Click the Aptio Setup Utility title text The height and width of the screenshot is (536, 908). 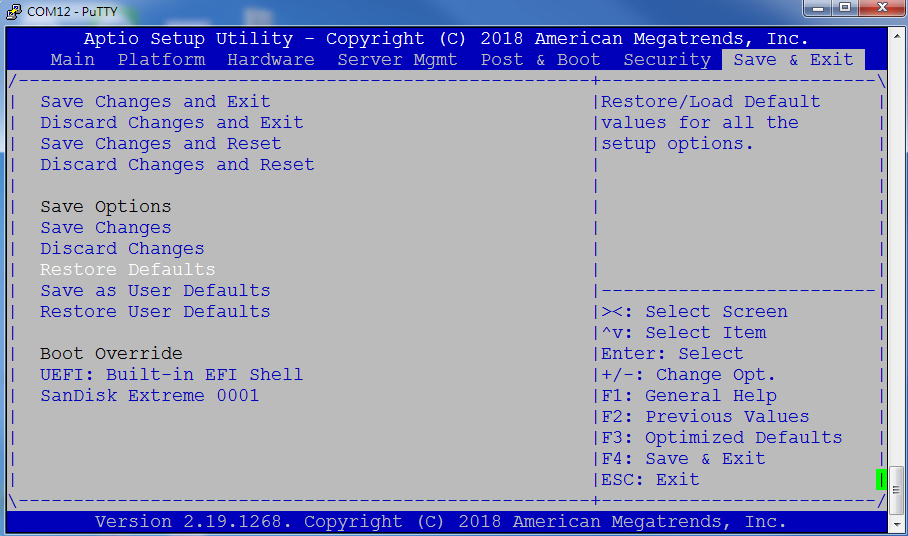coord(446,39)
